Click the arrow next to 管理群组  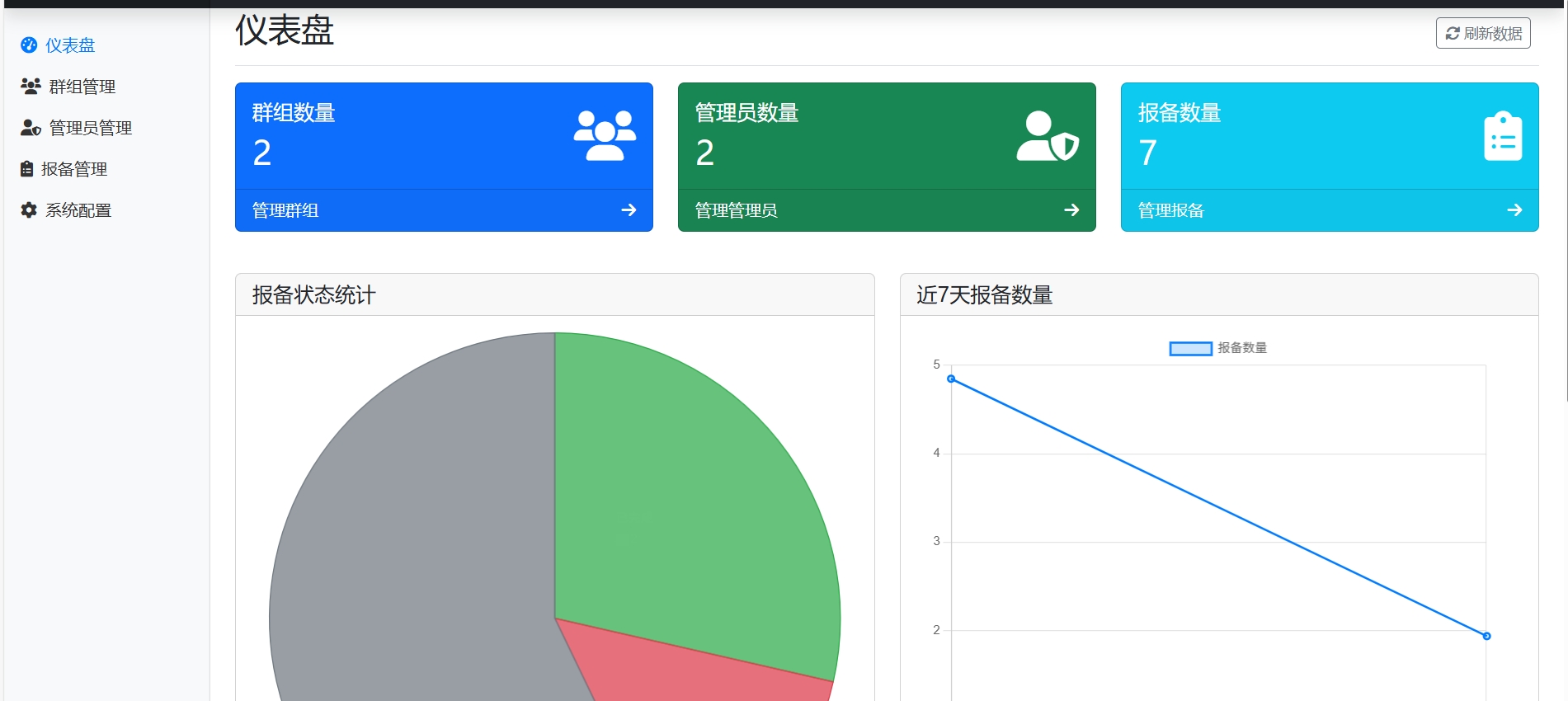coord(629,210)
